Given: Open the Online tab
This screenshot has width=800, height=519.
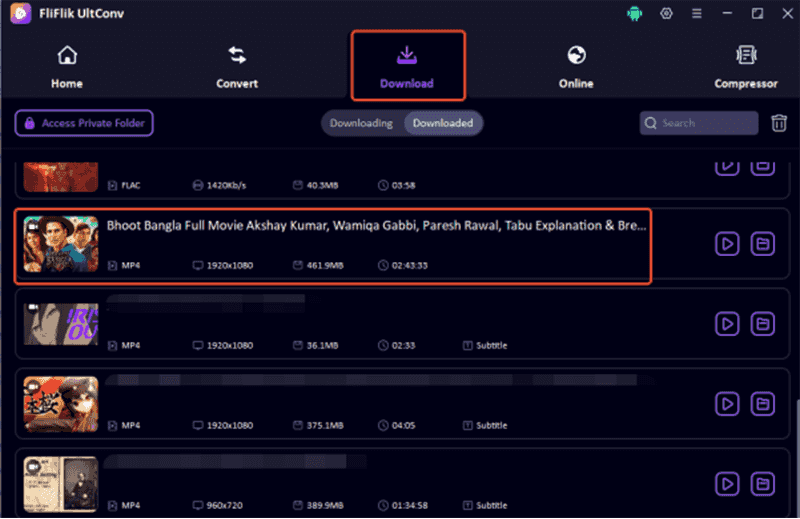Looking at the screenshot, I should pos(576,67).
